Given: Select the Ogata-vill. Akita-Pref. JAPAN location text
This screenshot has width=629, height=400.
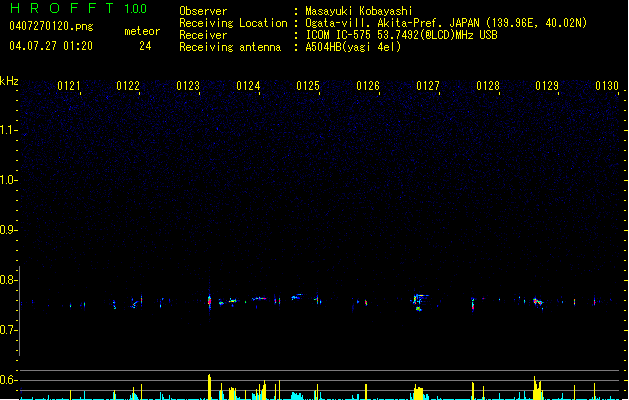Looking at the screenshot, I should [x=446, y=23].
